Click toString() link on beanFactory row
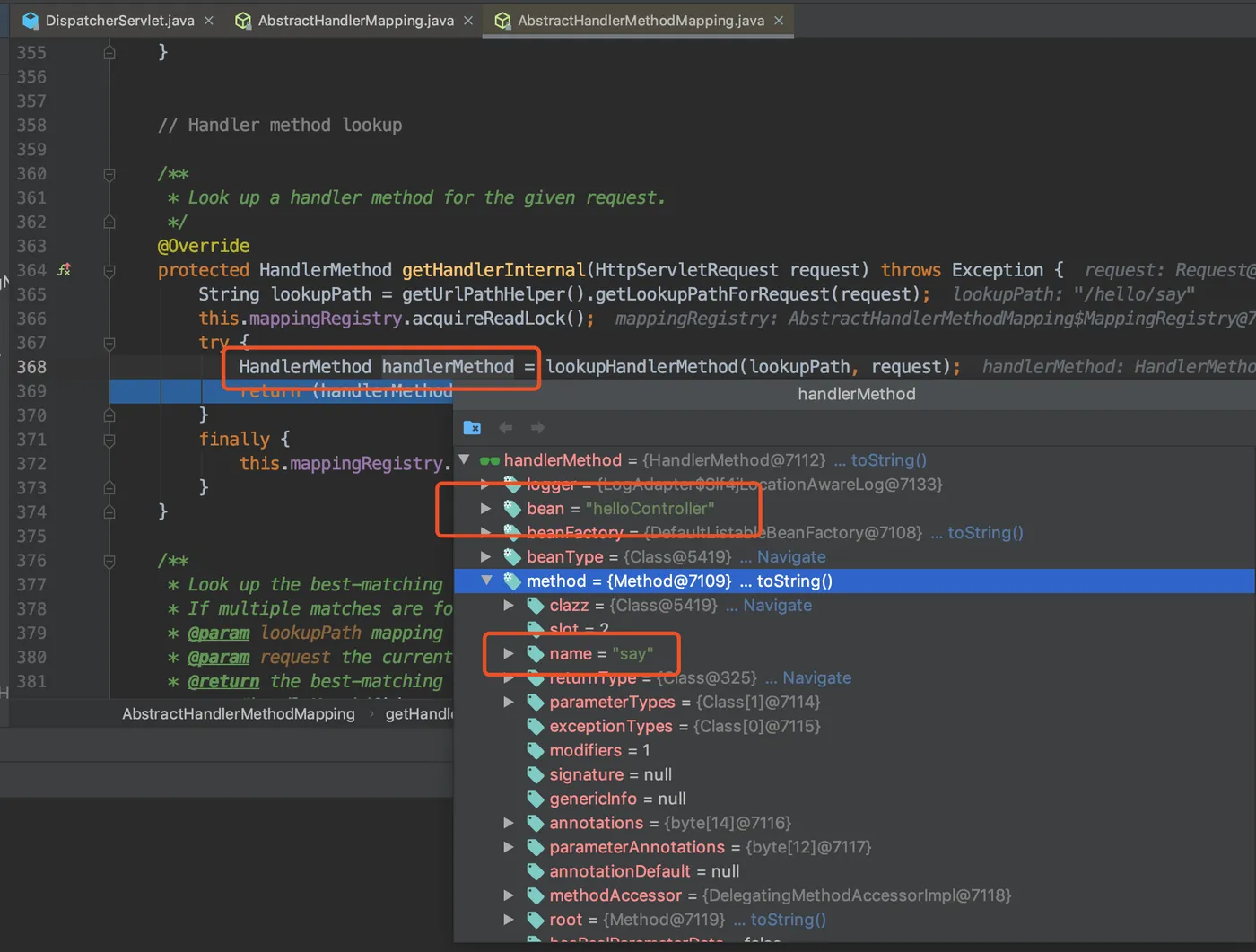1256x952 pixels. (x=985, y=532)
